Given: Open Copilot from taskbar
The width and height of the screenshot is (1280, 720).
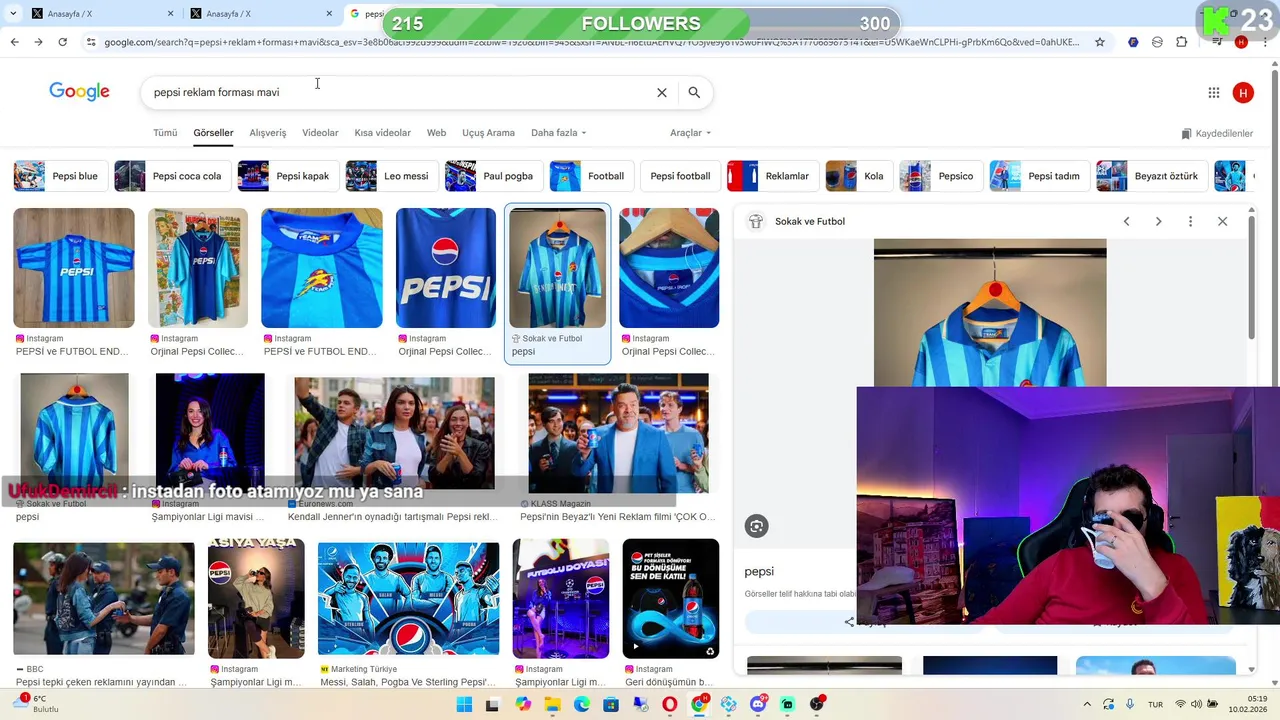Looking at the screenshot, I should click(x=523, y=705).
